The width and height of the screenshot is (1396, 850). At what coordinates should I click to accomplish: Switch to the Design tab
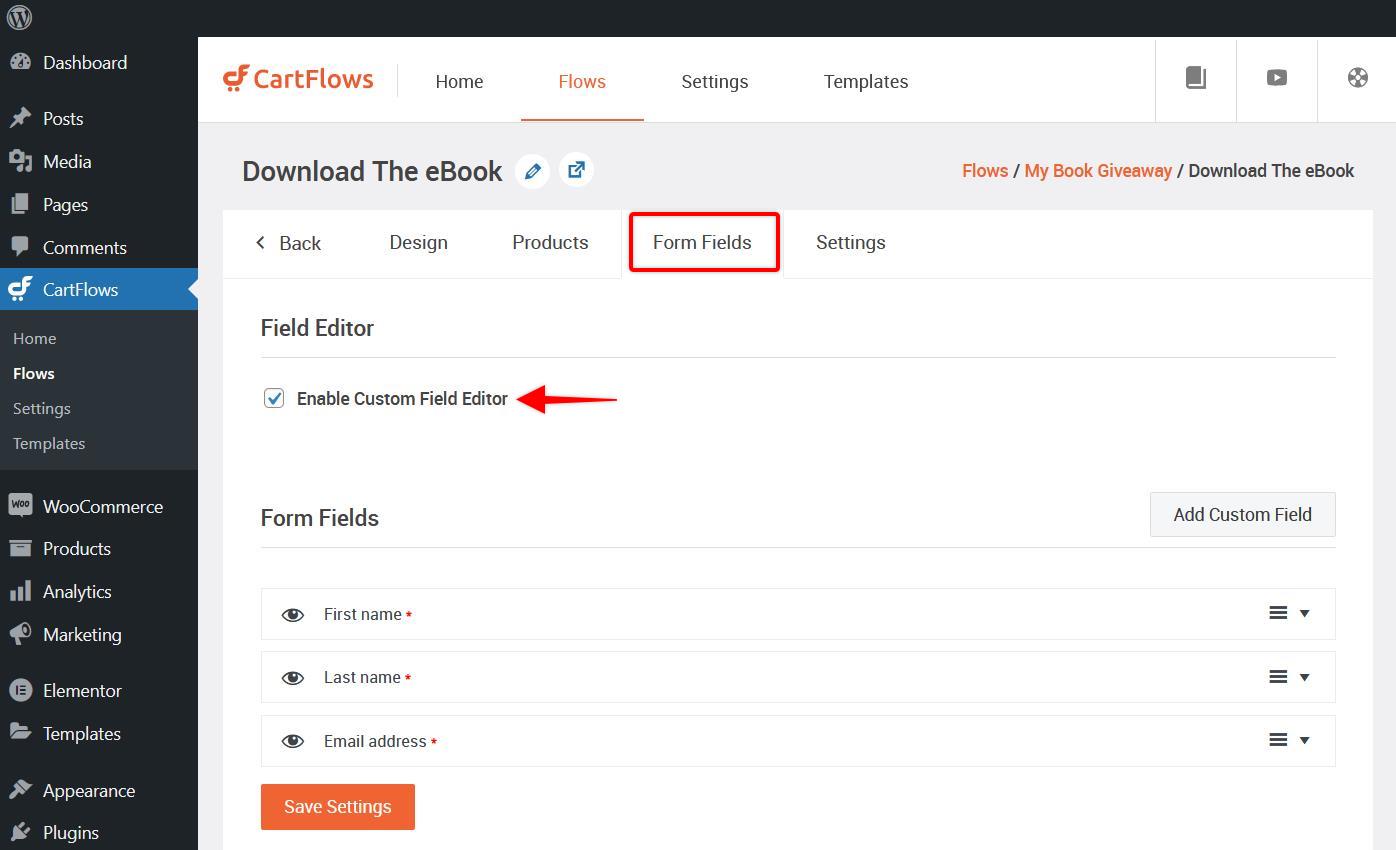pyautogui.click(x=418, y=242)
